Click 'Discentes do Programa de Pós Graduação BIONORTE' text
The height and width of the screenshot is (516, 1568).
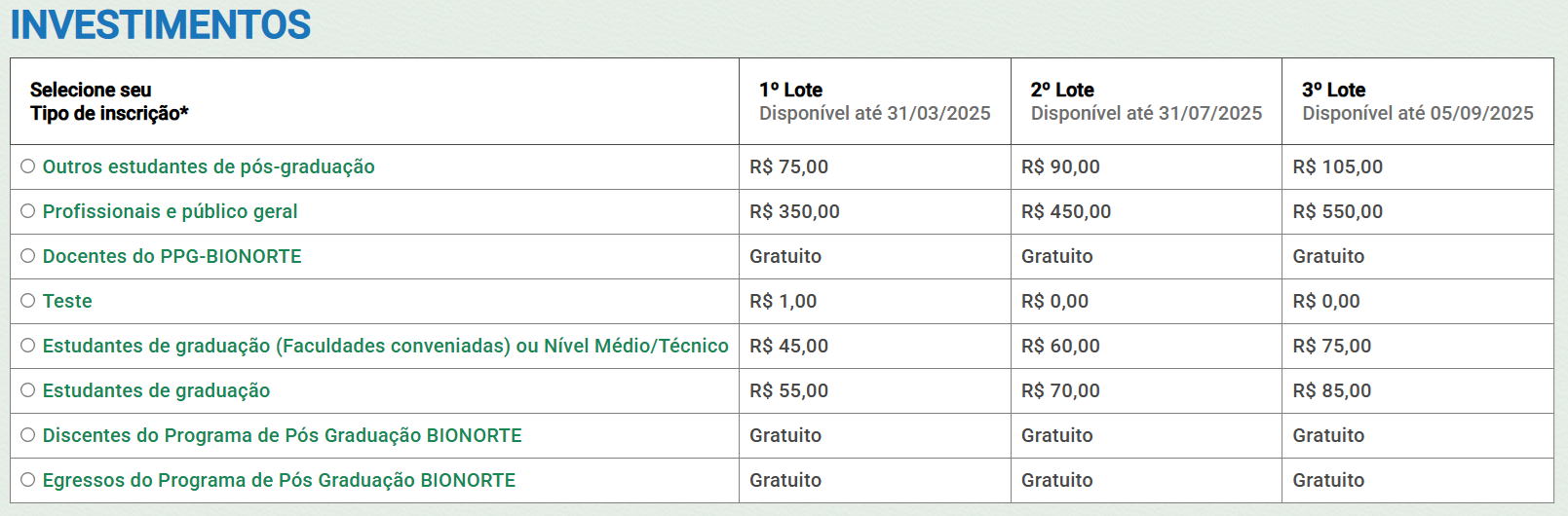point(282,435)
